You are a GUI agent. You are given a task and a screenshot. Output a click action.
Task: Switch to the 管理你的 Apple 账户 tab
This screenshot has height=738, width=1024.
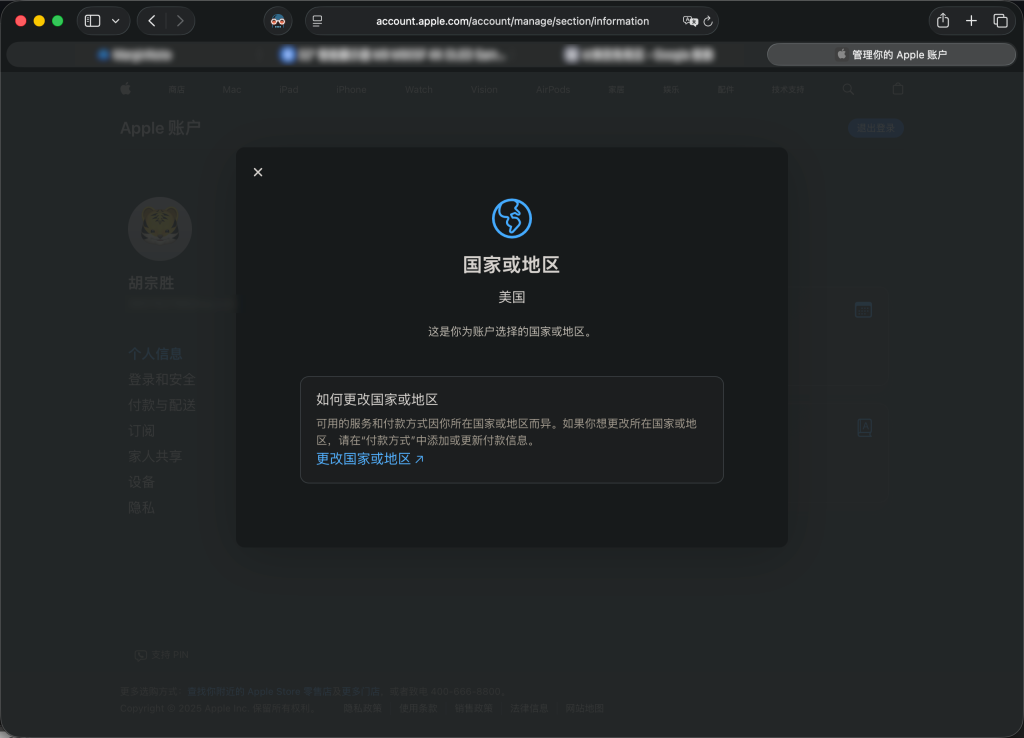[x=890, y=54]
